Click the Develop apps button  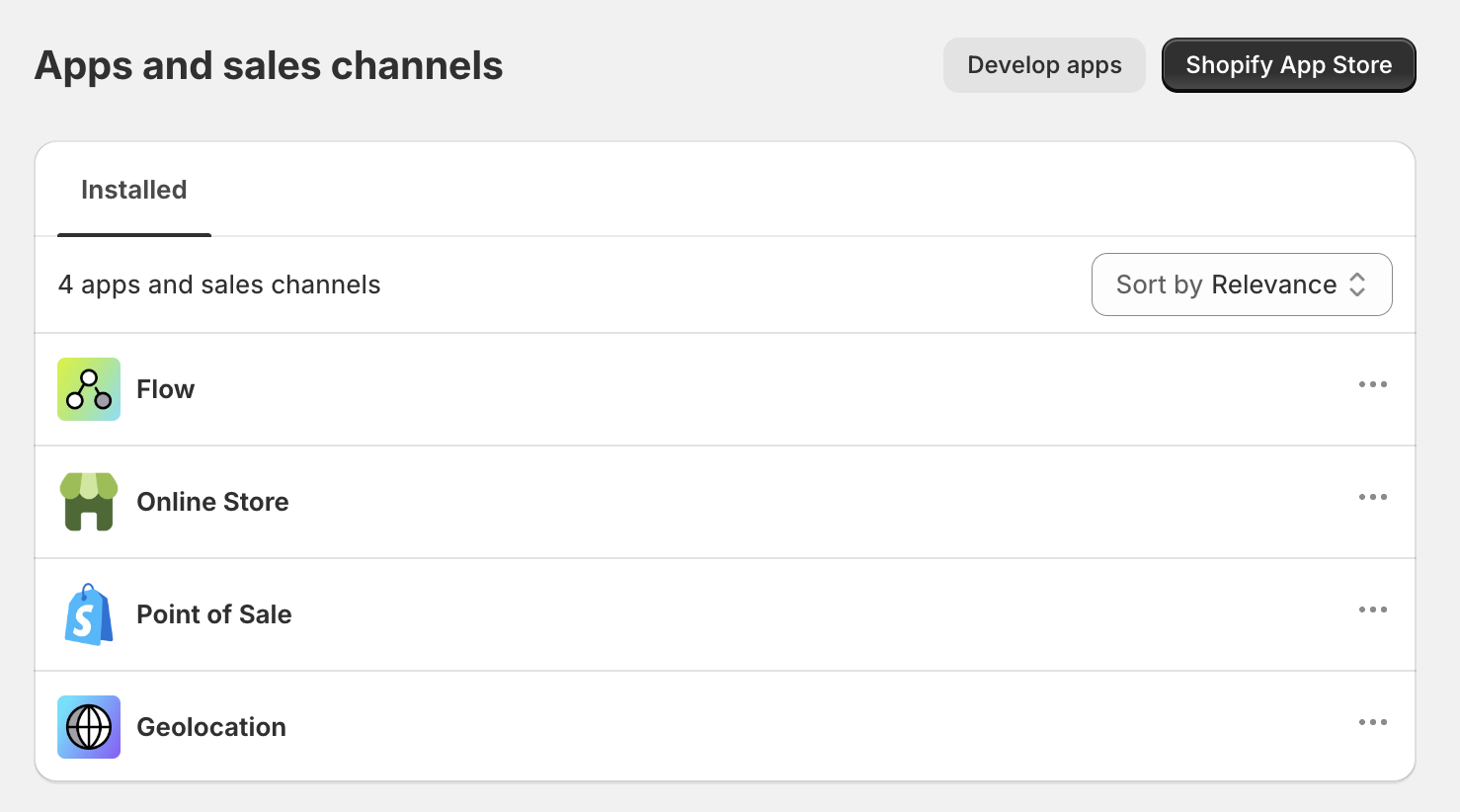click(x=1044, y=64)
